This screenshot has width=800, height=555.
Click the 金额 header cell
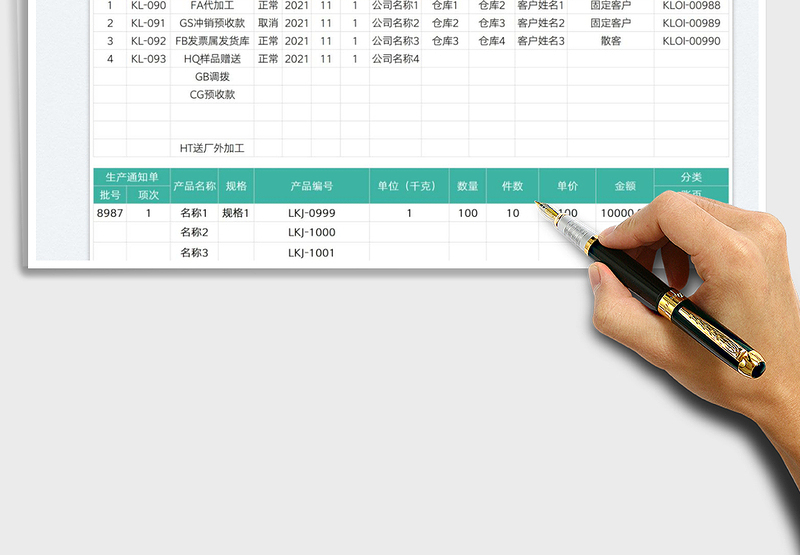click(625, 186)
